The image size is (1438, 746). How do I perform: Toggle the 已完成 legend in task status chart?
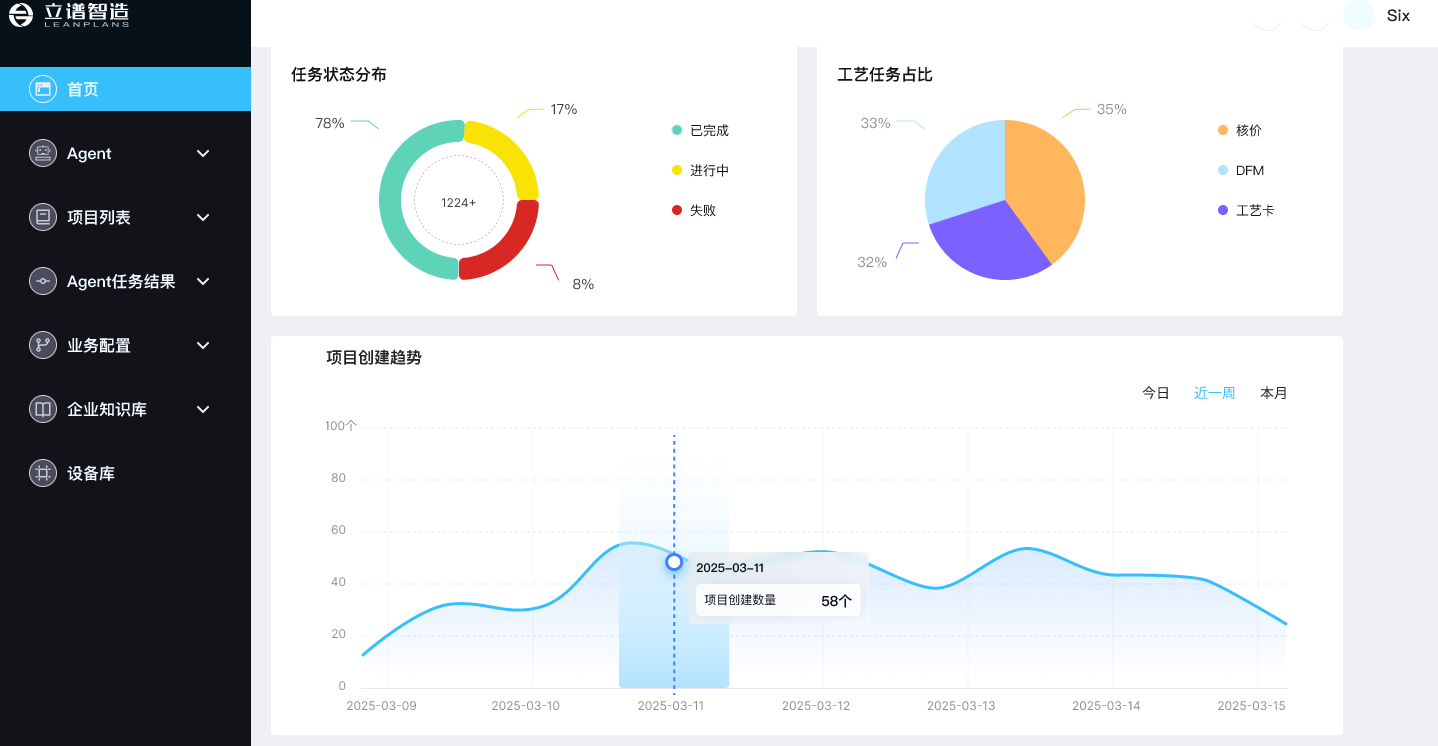[700, 130]
